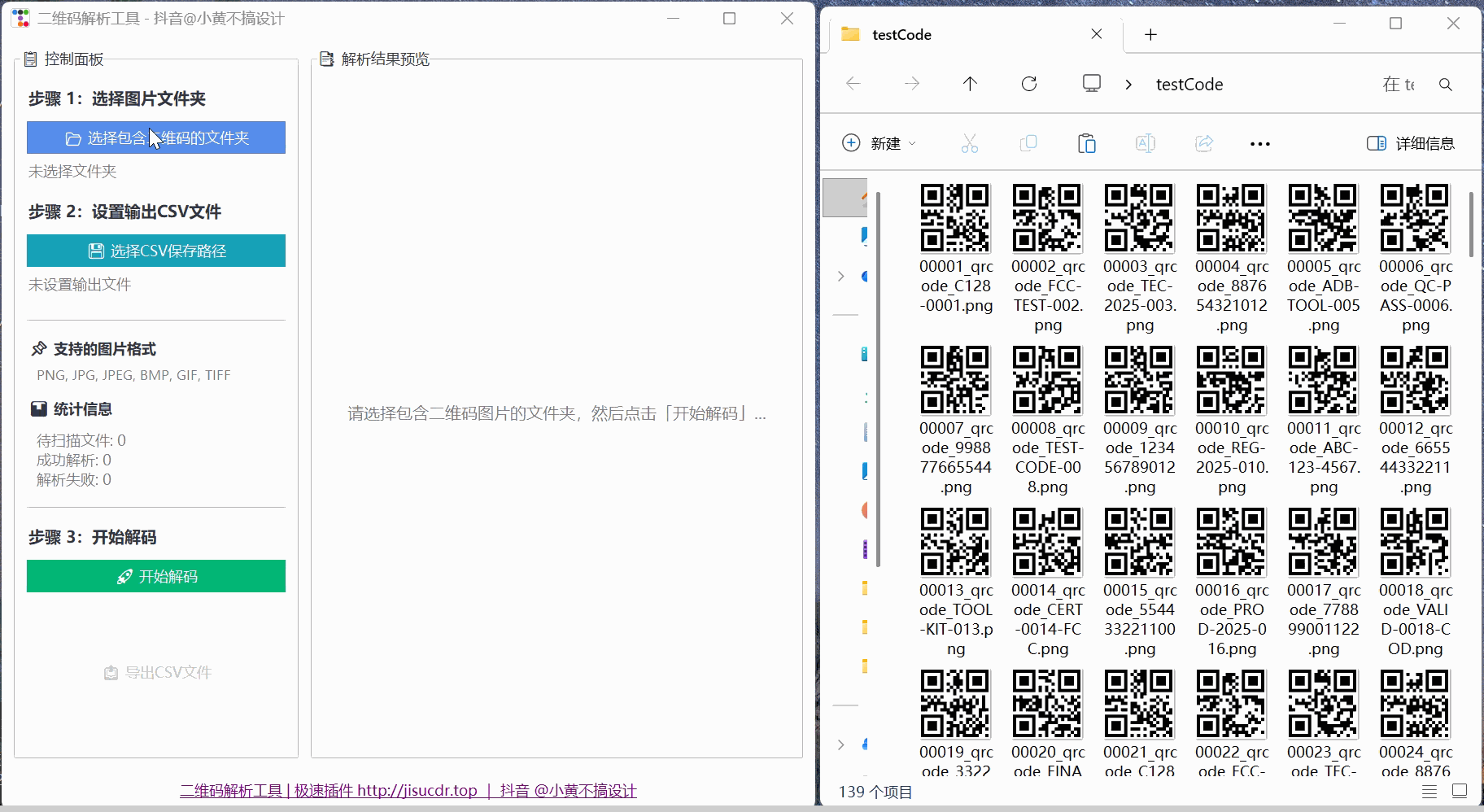Viewport: 1484px width, 812px height.
Task: Click the Copy icon in the toolbar
Action: (1029, 142)
